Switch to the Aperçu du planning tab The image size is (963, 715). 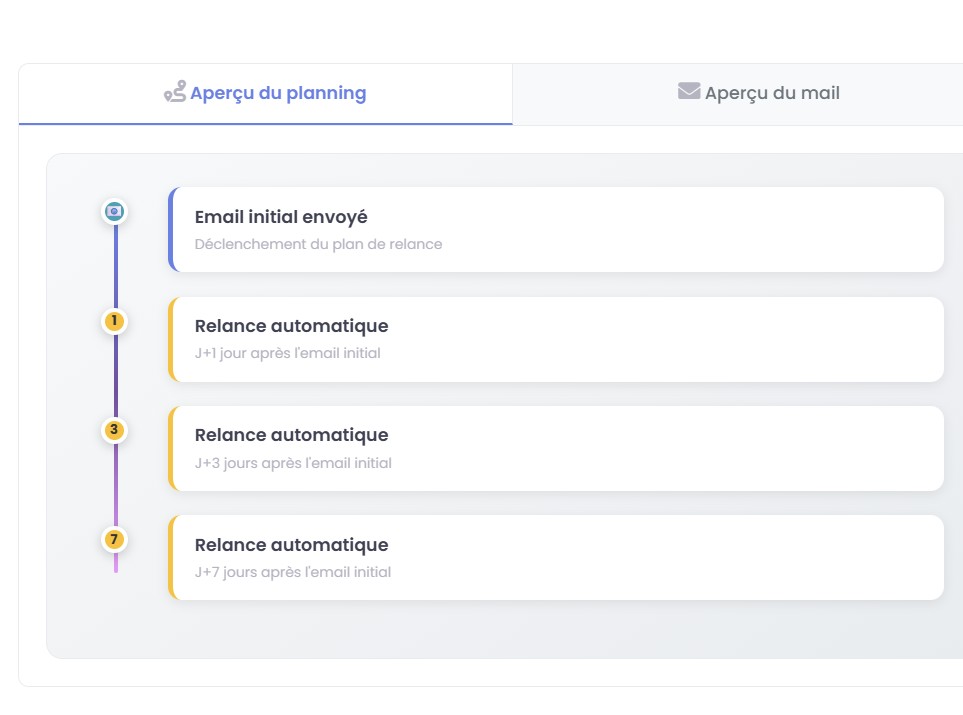click(265, 94)
